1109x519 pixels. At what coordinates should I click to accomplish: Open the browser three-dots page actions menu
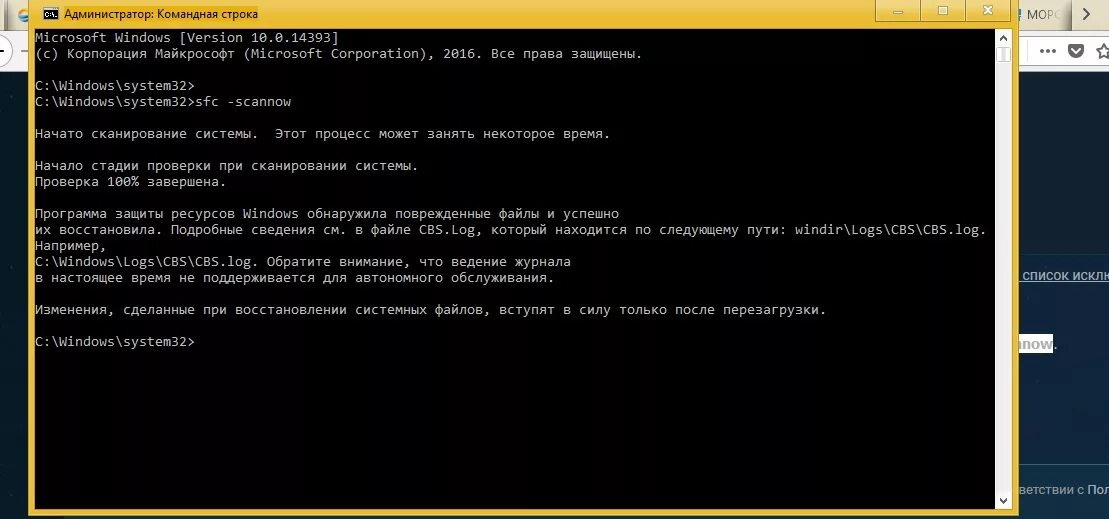point(1047,51)
